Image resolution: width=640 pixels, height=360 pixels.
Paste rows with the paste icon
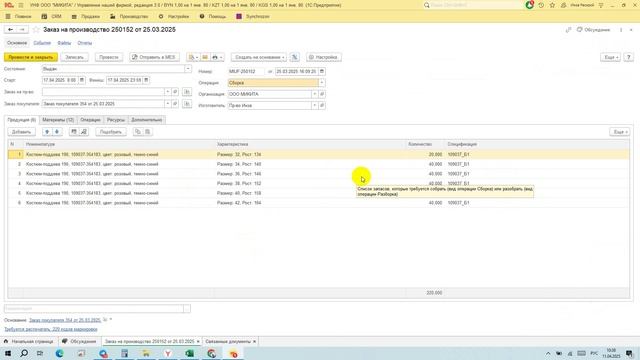[147, 132]
